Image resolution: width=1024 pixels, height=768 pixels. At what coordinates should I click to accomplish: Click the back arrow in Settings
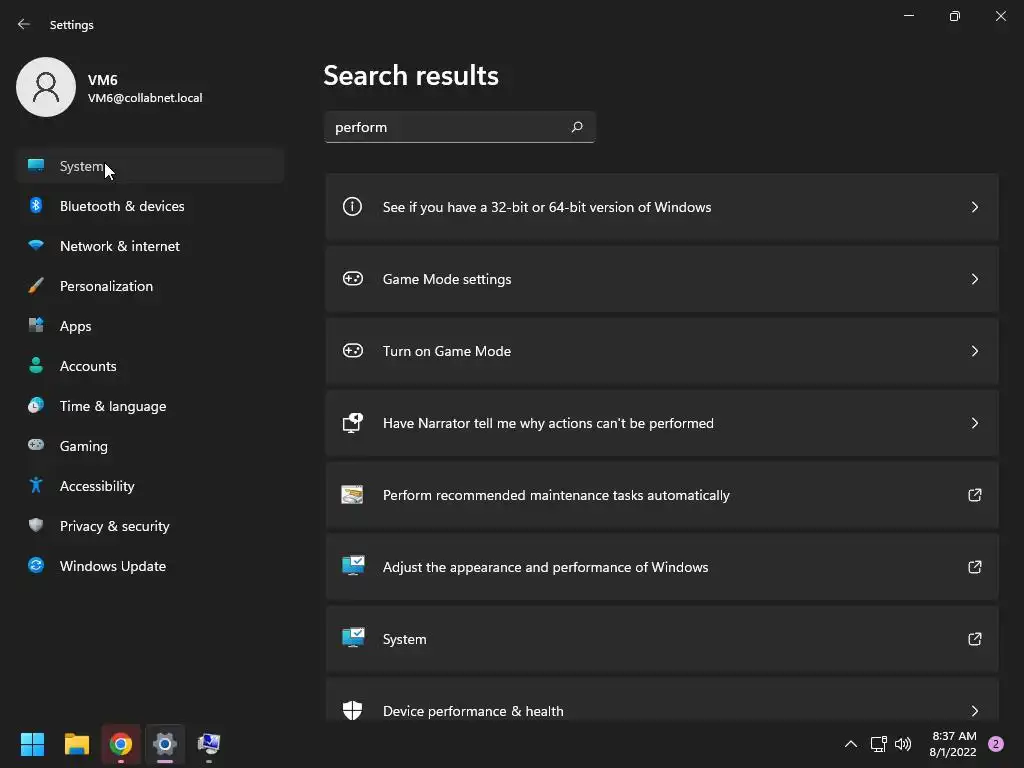click(24, 24)
